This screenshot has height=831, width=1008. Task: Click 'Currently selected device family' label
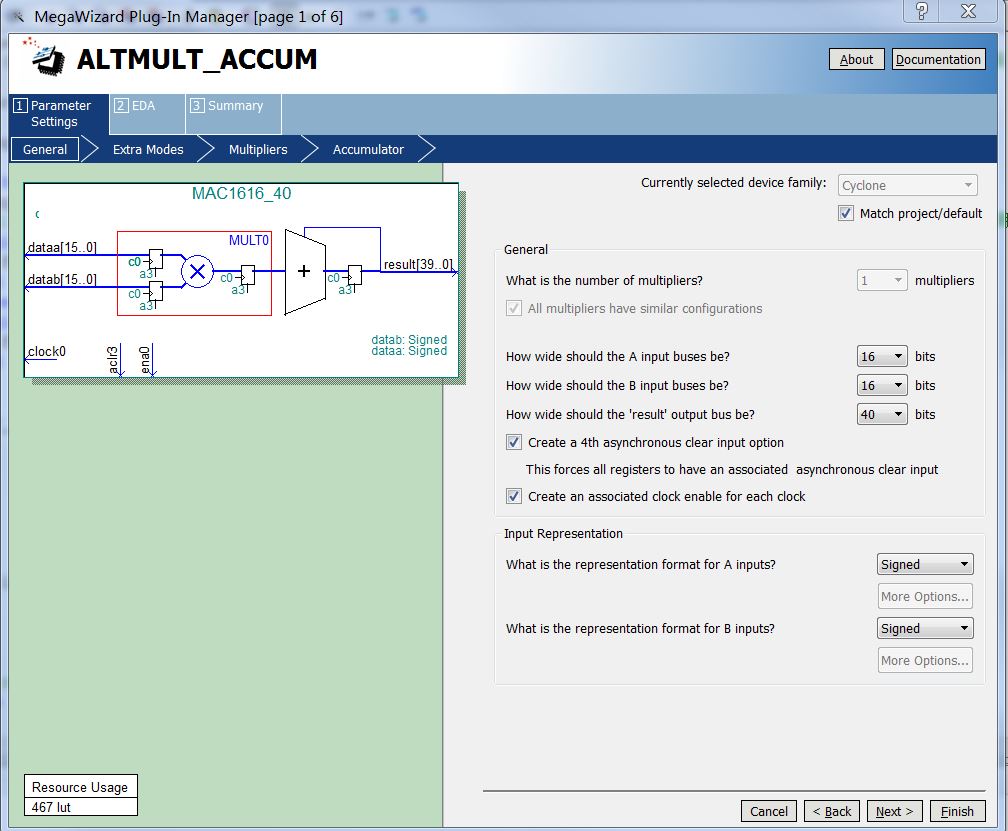pyautogui.click(x=734, y=183)
